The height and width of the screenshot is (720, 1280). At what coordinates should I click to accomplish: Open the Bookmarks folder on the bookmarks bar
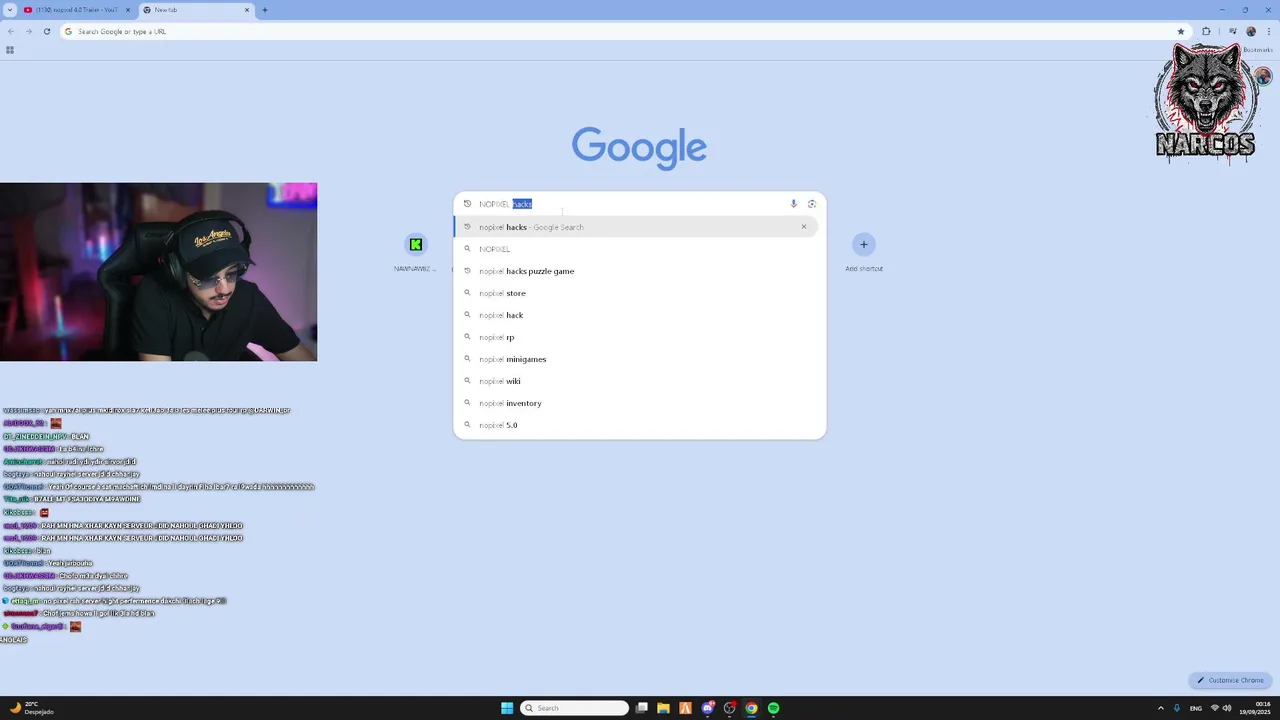(1258, 50)
